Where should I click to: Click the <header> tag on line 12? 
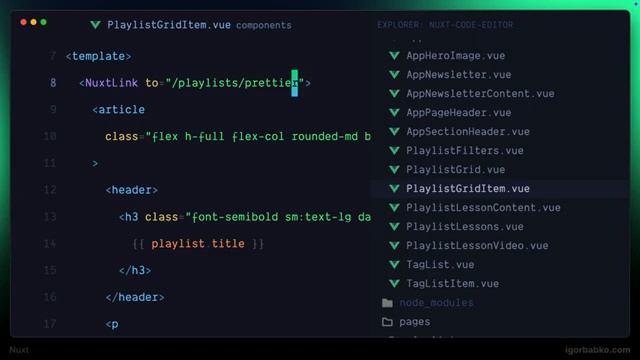pos(131,190)
